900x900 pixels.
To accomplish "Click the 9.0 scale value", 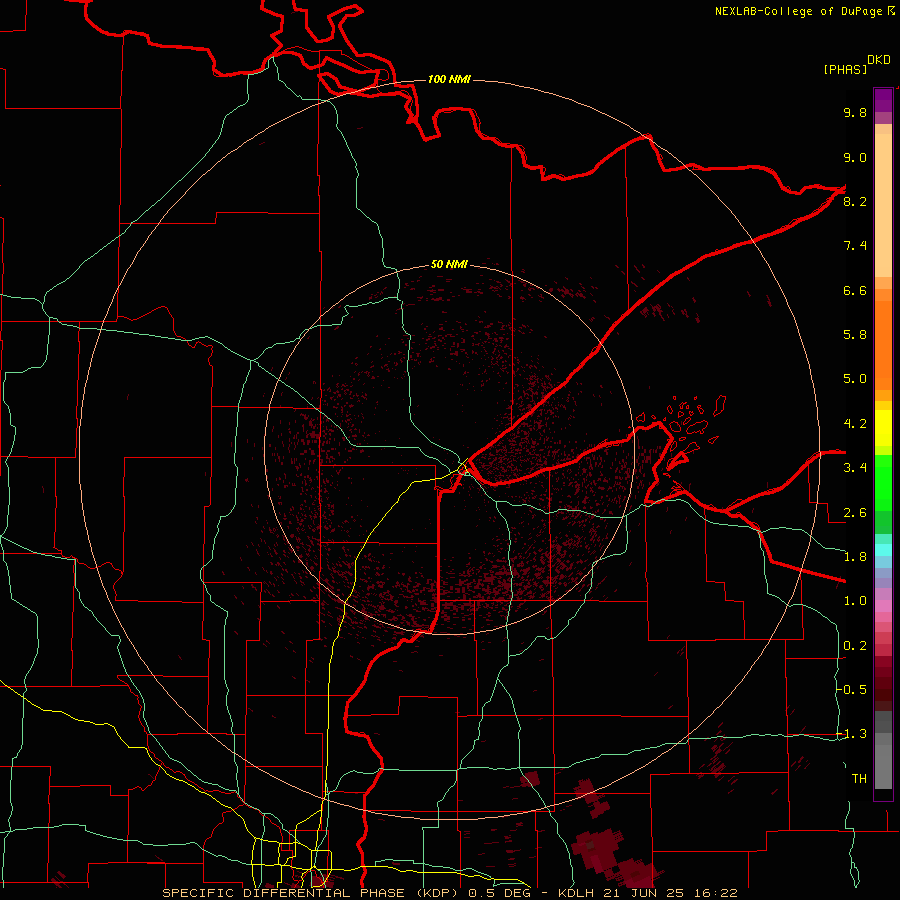I will 855,157.
